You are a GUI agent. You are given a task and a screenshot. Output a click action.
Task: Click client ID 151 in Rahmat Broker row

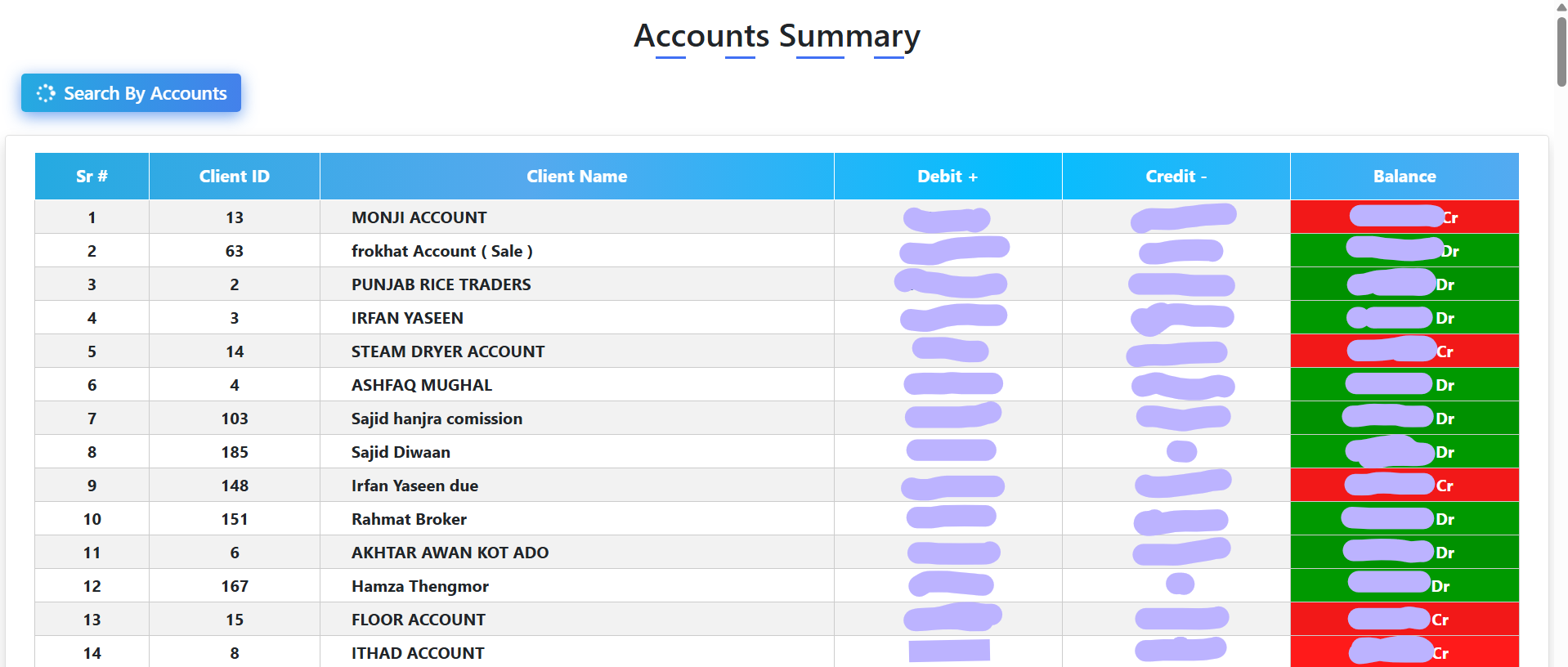click(235, 519)
